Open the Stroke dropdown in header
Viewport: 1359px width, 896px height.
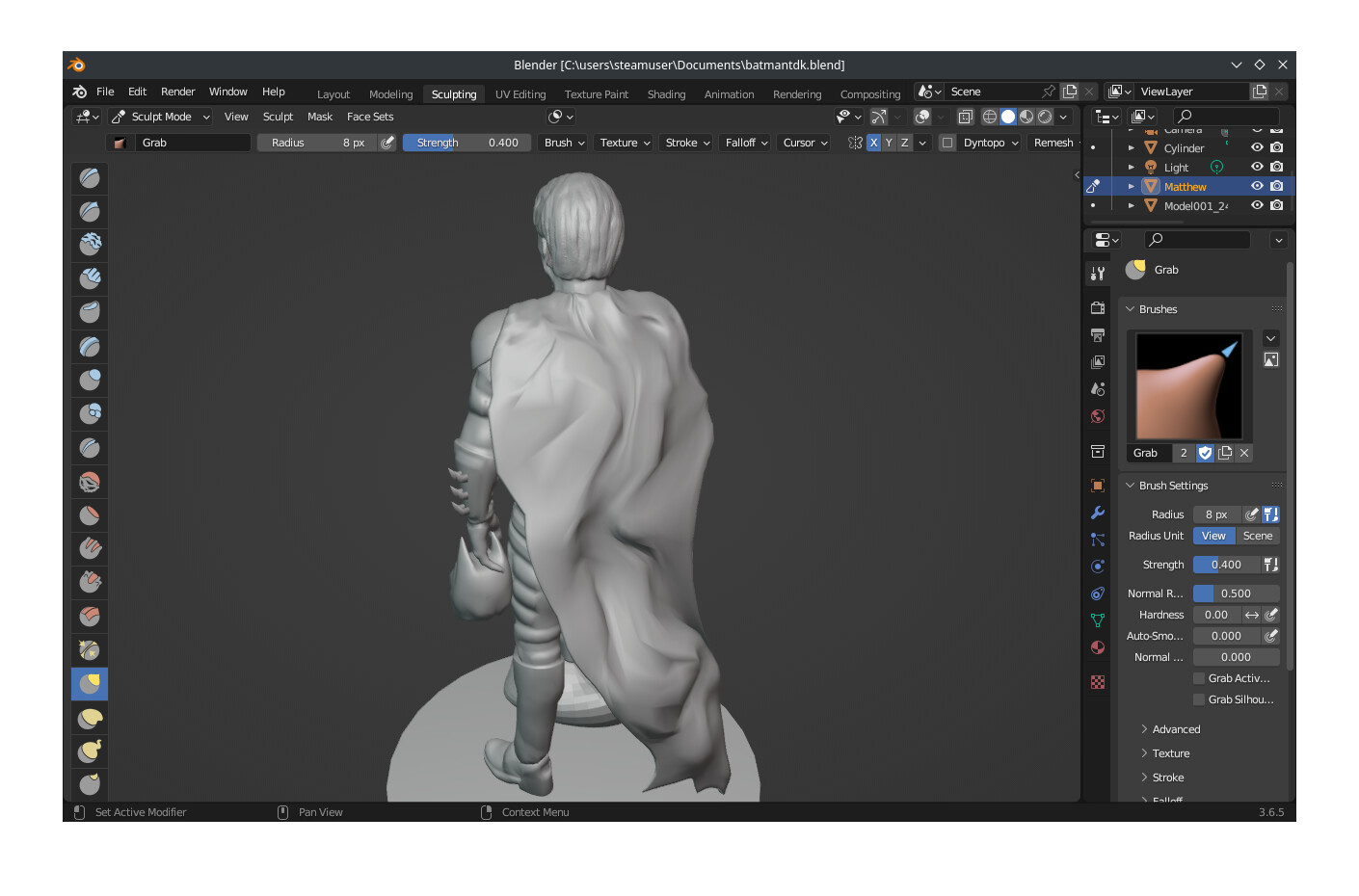[687, 143]
